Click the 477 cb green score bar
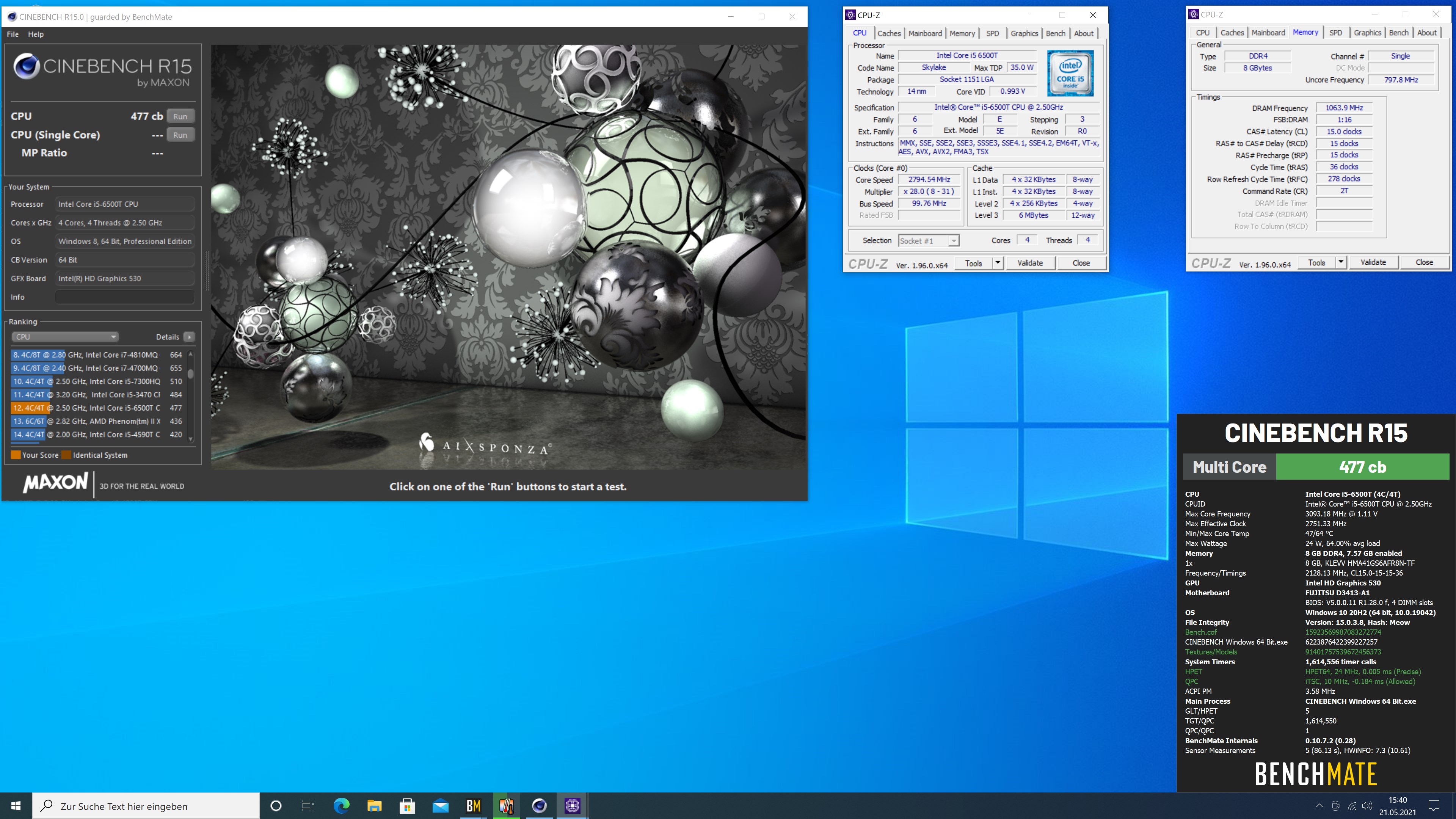 tap(1362, 467)
